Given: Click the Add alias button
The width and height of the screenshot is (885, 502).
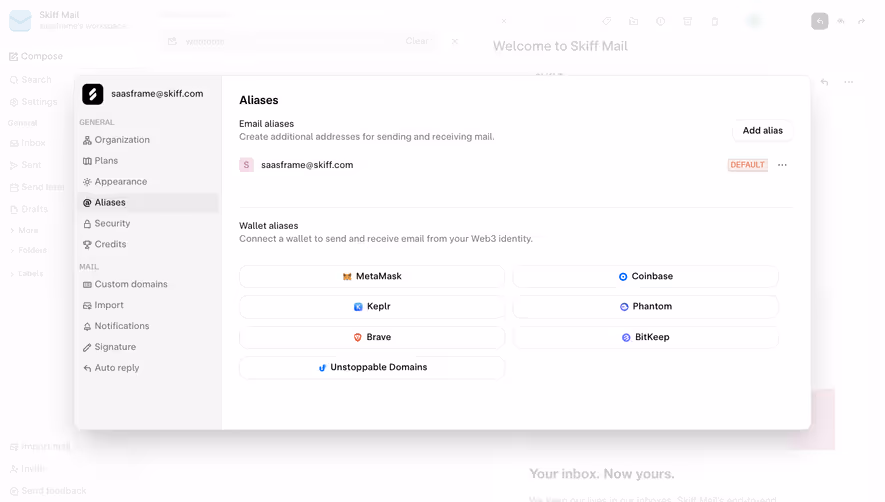Looking at the screenshot, I should point(763,130).
